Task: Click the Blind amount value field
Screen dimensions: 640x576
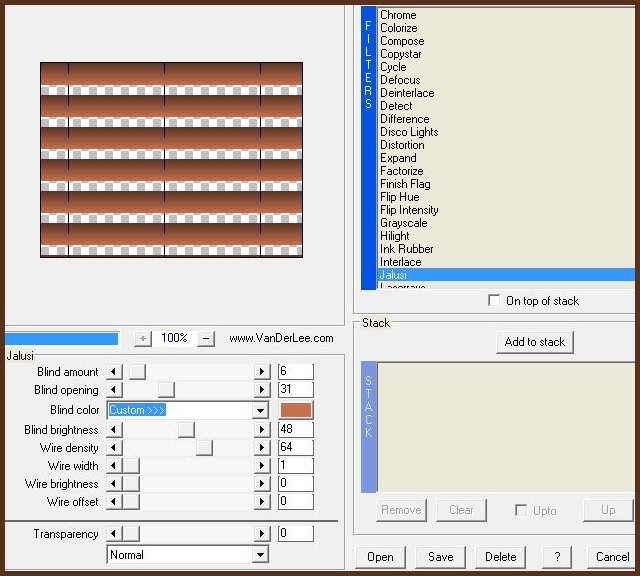Action: 296,371
